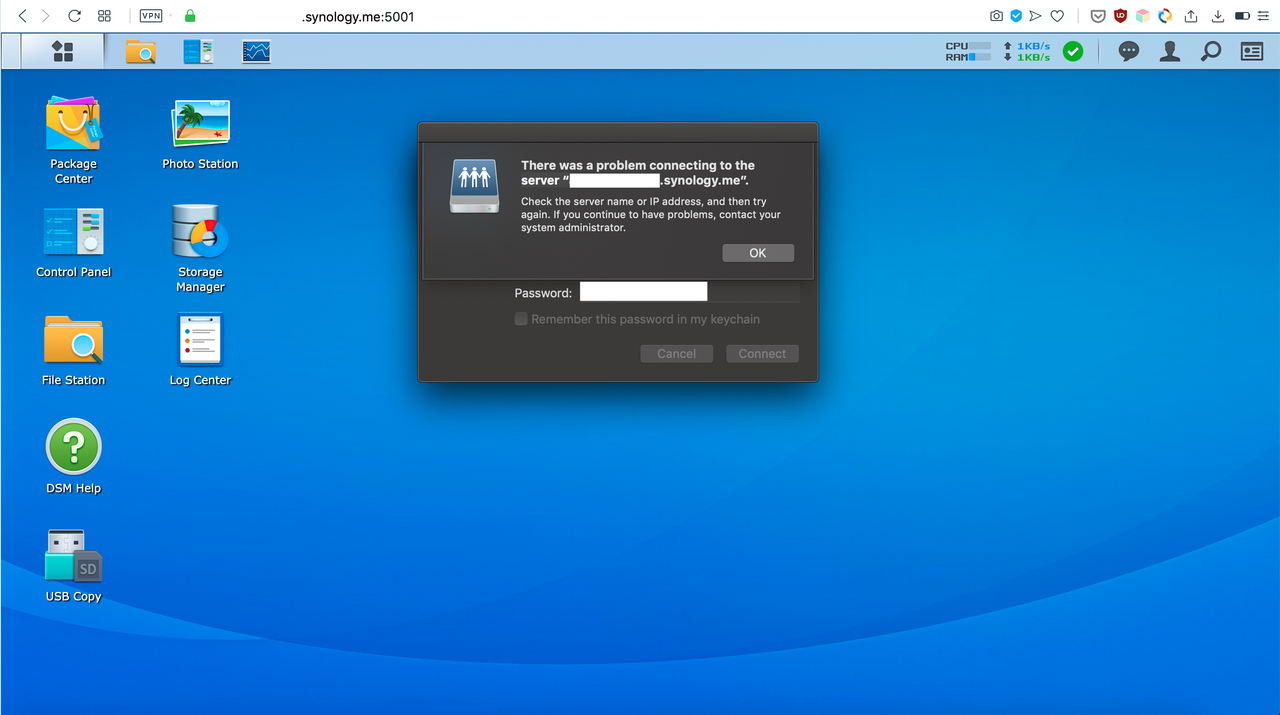Open browser speed dial grid icon
1280x715 pixels.
[104, 16]
